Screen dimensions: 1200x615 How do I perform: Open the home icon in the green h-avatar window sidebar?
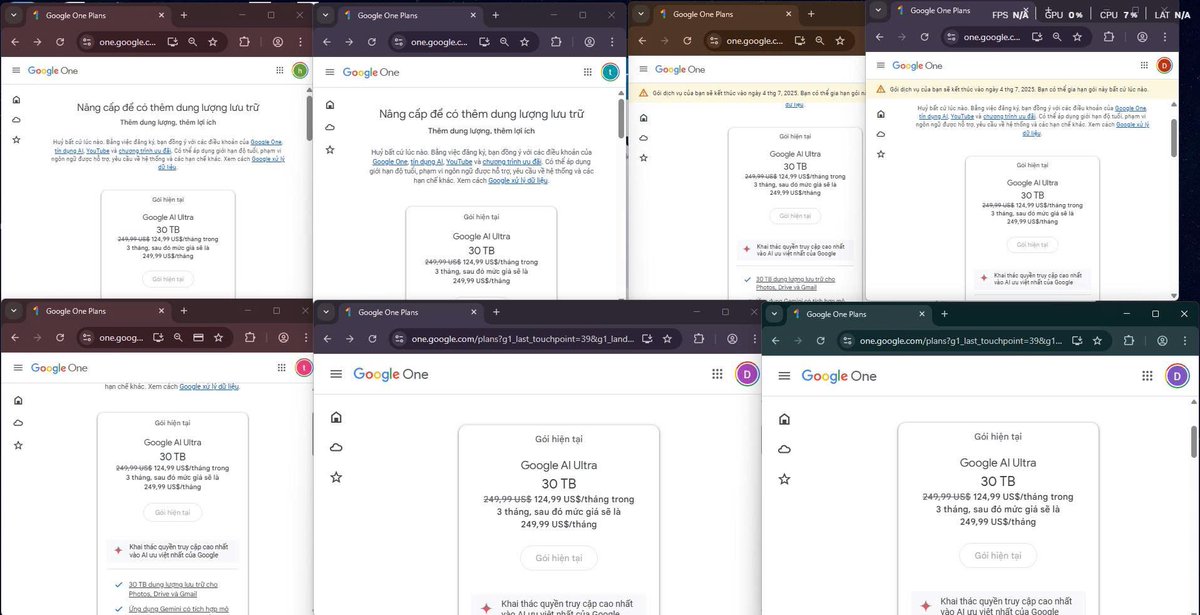tap(16, 99)
